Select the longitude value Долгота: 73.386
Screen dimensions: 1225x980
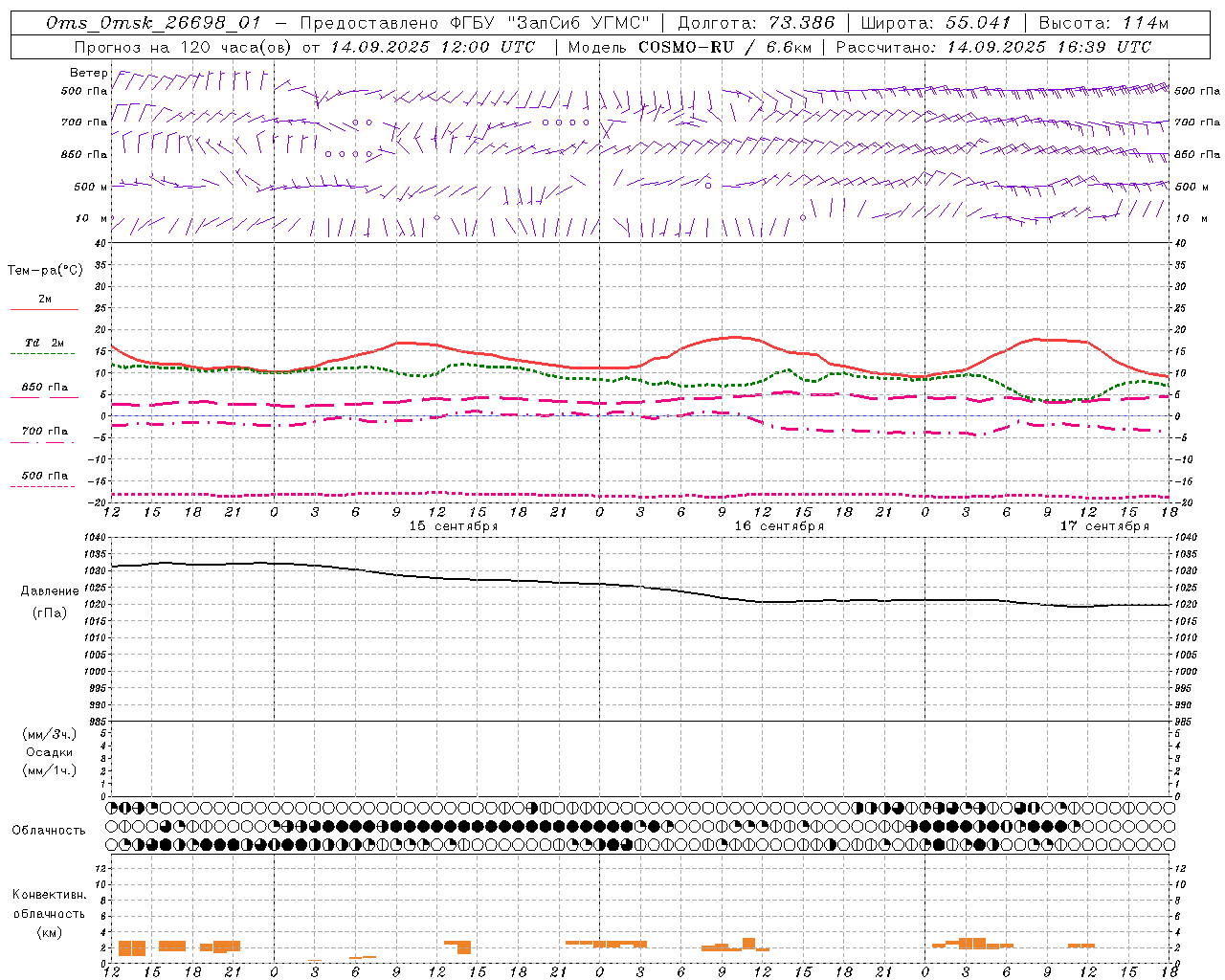click(756, 23)
